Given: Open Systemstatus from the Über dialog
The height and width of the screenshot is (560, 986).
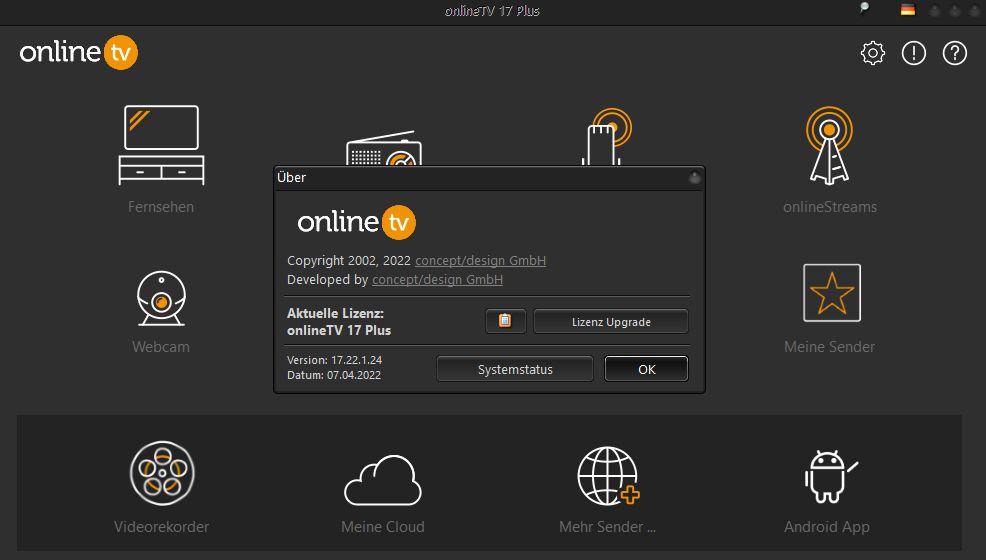Looking at the screenshot, I should coord(515,369).
